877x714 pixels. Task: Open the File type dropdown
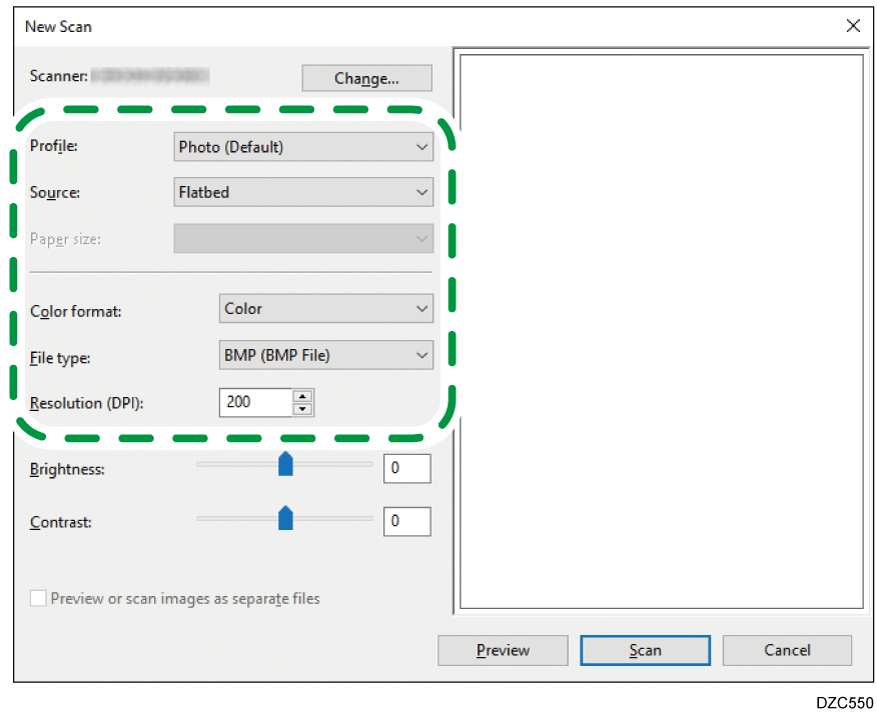[x=325, y=354]
